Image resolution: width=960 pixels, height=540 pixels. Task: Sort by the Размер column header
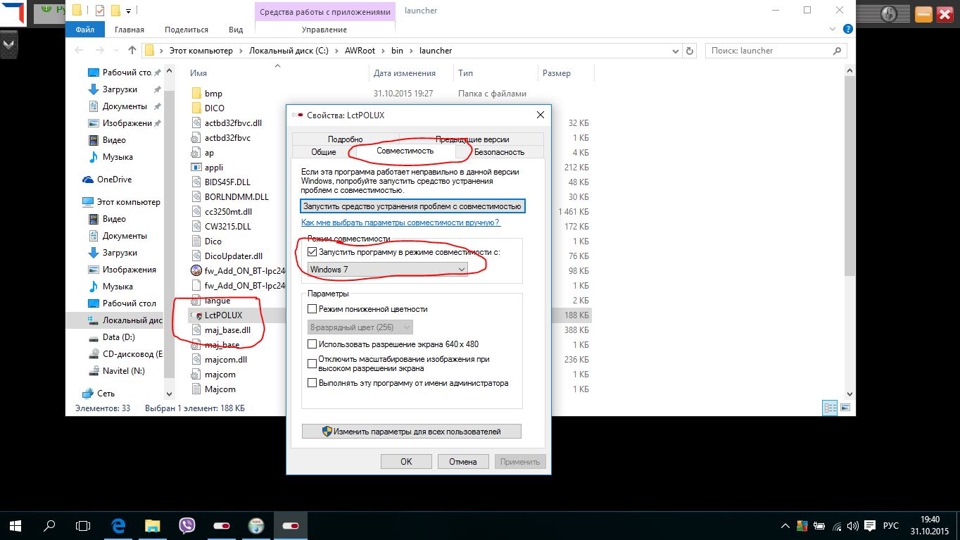coord(557,73)
